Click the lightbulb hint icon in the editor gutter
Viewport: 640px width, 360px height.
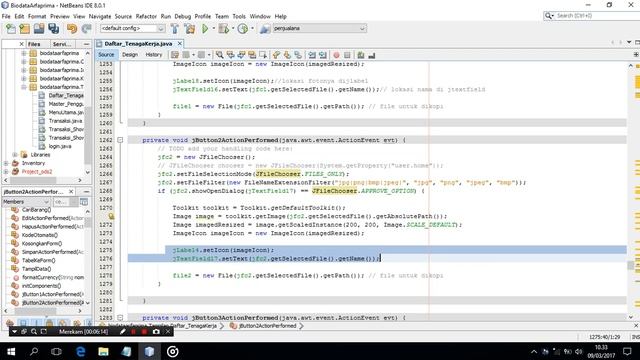(x=111, y=216)
